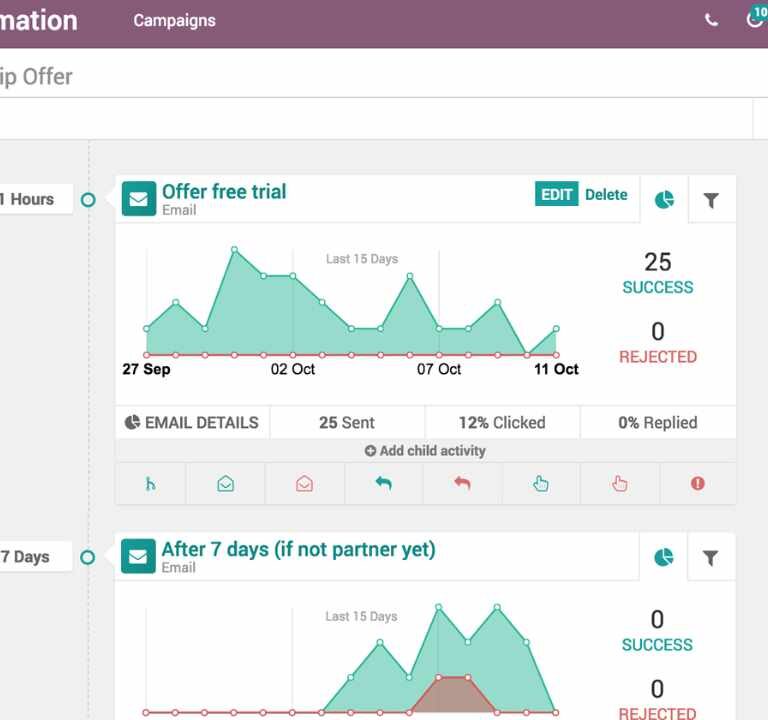This screenshot has height=720, width=768.
Task: Click the After 7 days email icon
Action: [x=138, y=556]
